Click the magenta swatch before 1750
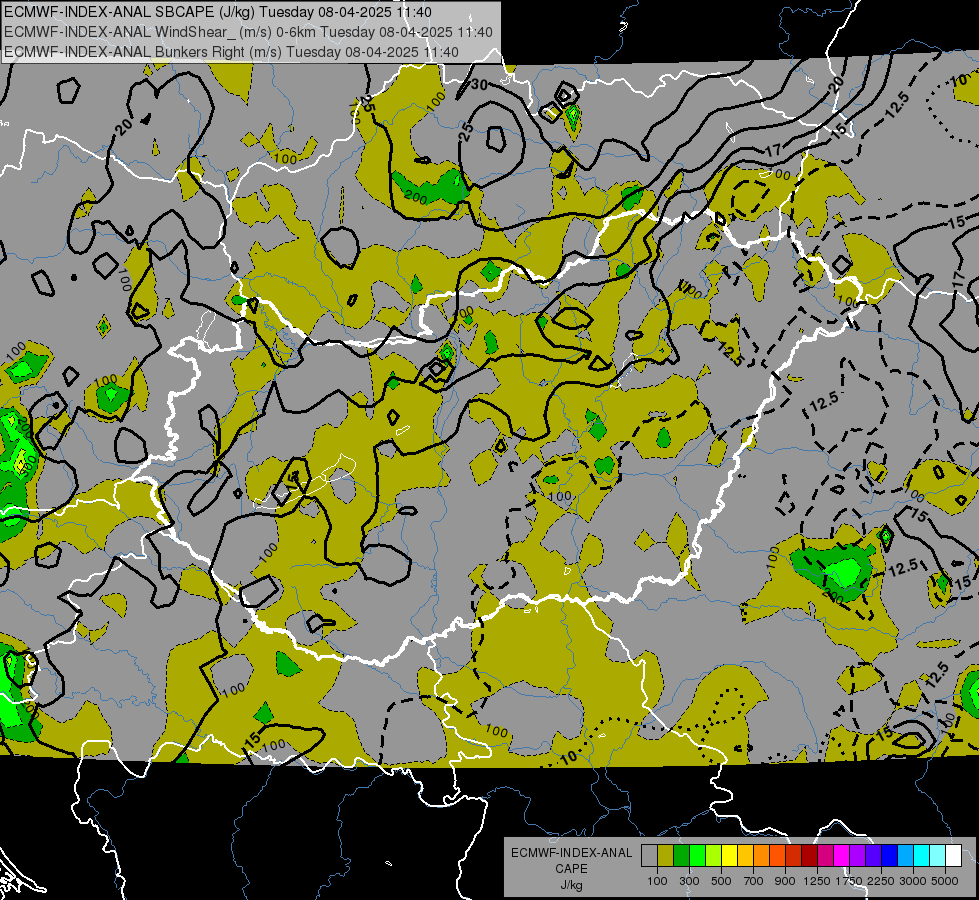The width and height of the screenshot is (979, 900). click(x=842, y=855)
